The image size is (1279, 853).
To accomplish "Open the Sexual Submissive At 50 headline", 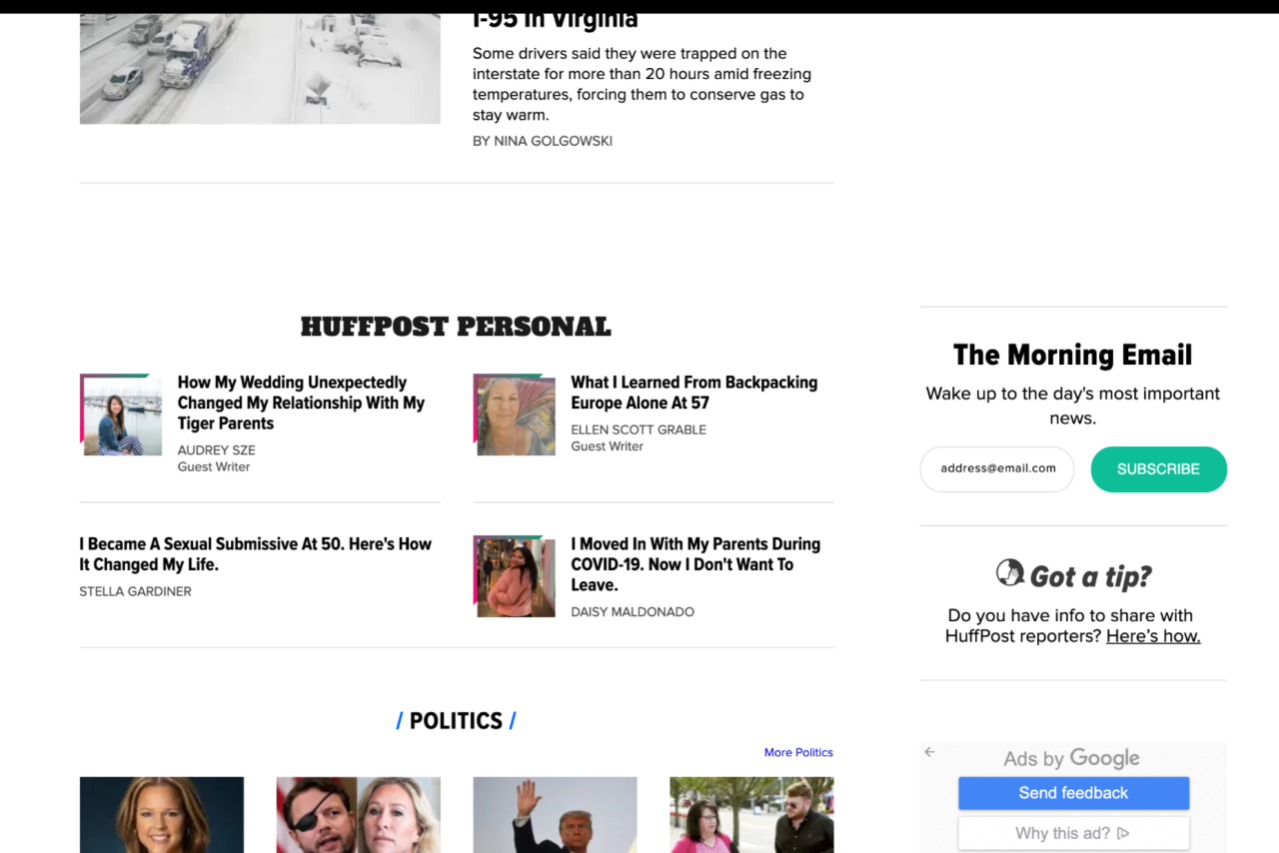I will [x=256, y=554].
